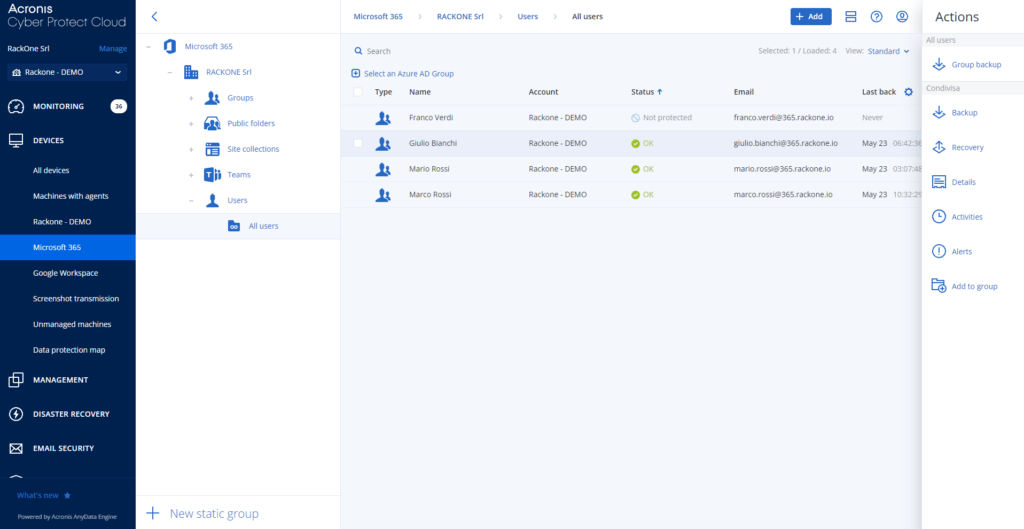Collapse the Users tree node
The width and height of the screenshot is (1024, 529).
(x=191, y=201)
